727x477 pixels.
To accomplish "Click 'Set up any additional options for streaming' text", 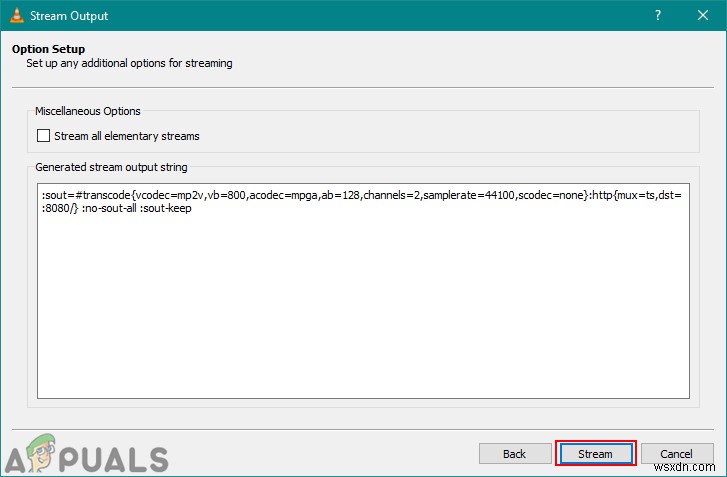I will 129,63.
